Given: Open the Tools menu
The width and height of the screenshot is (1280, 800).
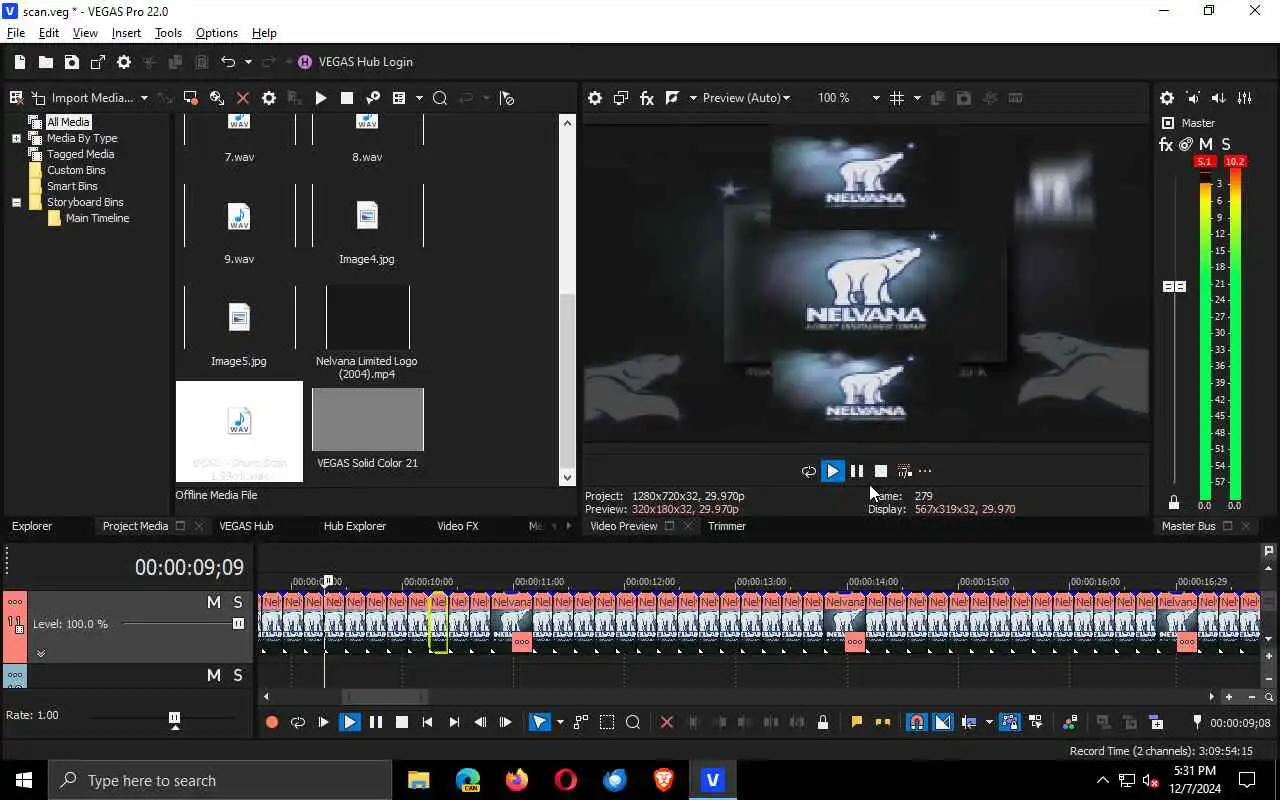Looking at the screenshot, I should point(168,33).
